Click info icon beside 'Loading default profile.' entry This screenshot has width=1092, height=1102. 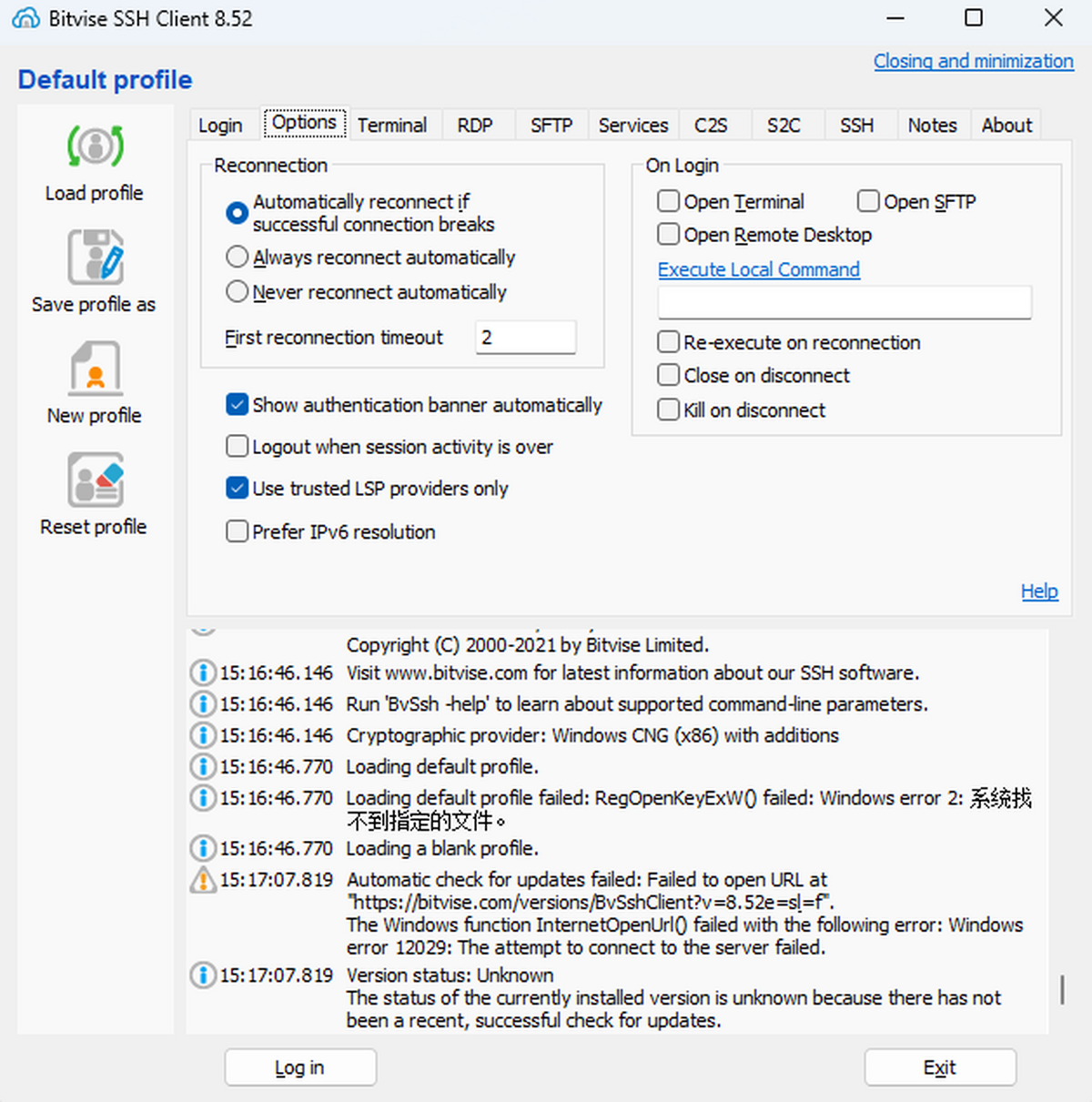[x=202, y=767]
